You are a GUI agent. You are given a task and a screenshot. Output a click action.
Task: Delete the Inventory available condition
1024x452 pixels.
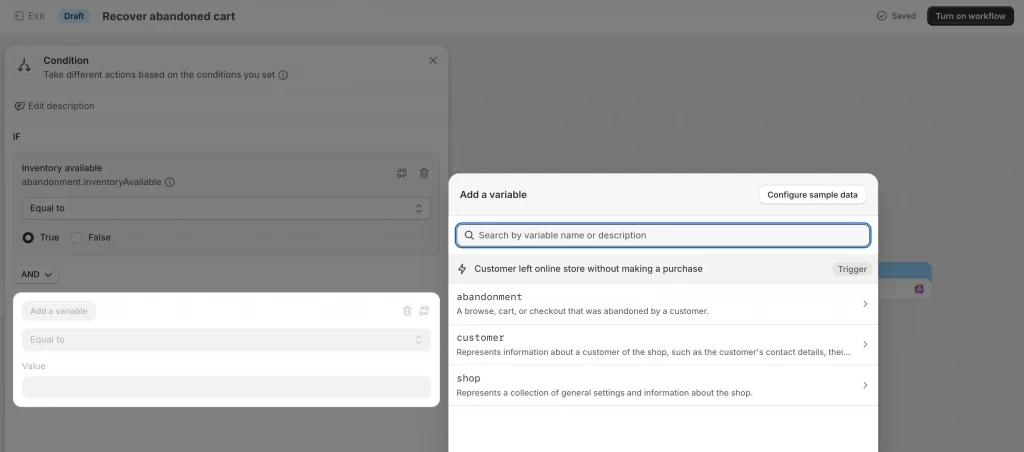[424, 174]
